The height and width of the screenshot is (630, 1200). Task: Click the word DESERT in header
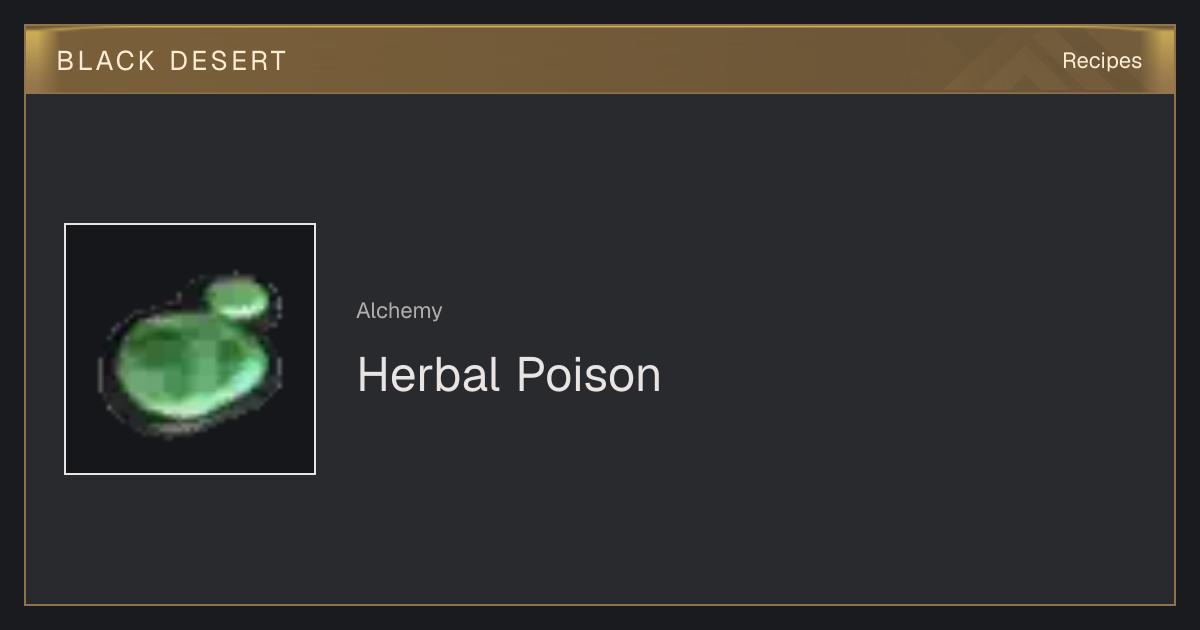[x=228, y=61]
